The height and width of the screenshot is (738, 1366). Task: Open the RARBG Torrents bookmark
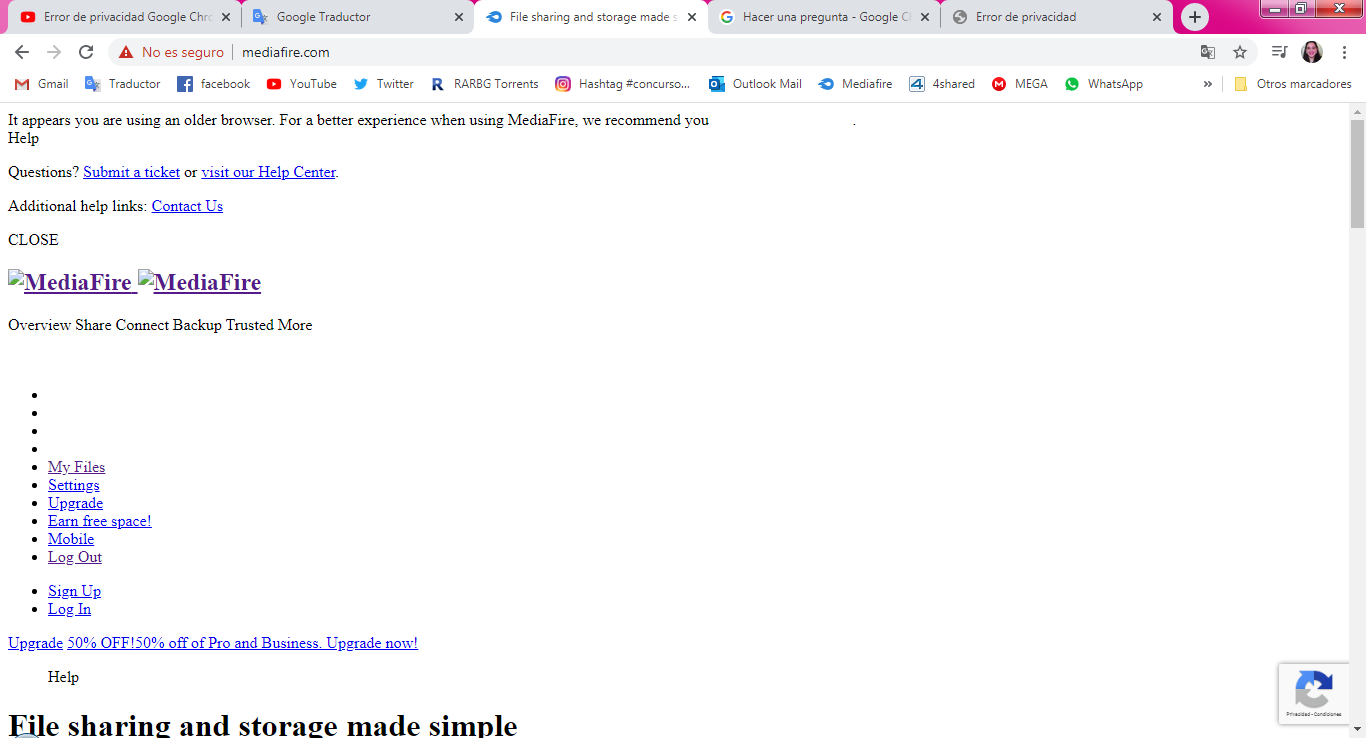[484, 84]
